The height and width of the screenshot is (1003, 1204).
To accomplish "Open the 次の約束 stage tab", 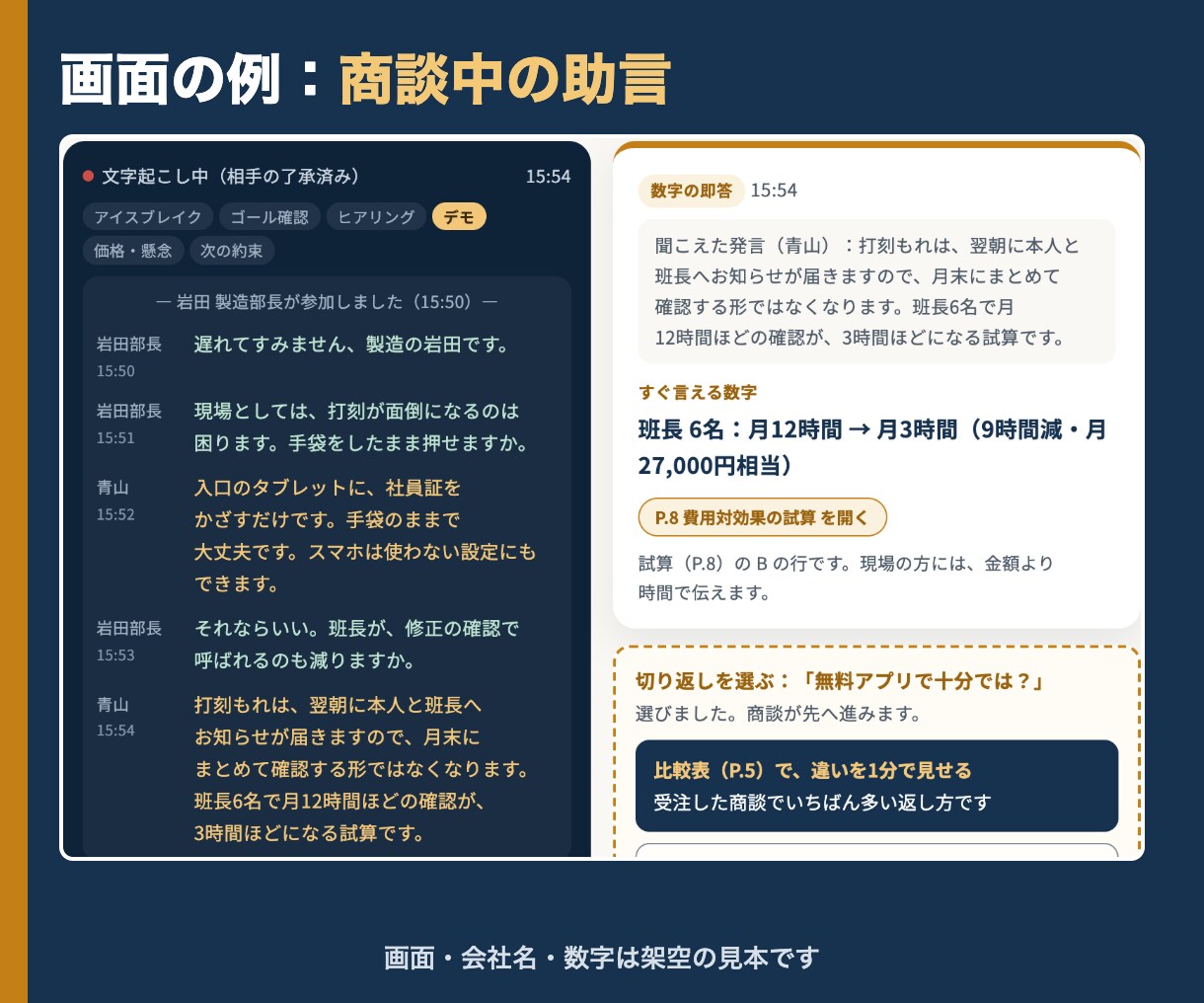I will coord(232,251).
